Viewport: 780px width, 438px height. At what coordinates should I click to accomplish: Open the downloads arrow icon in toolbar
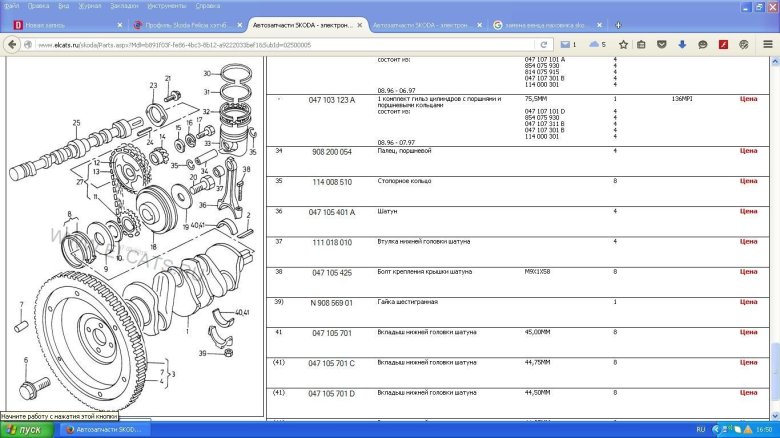(682, 44)
